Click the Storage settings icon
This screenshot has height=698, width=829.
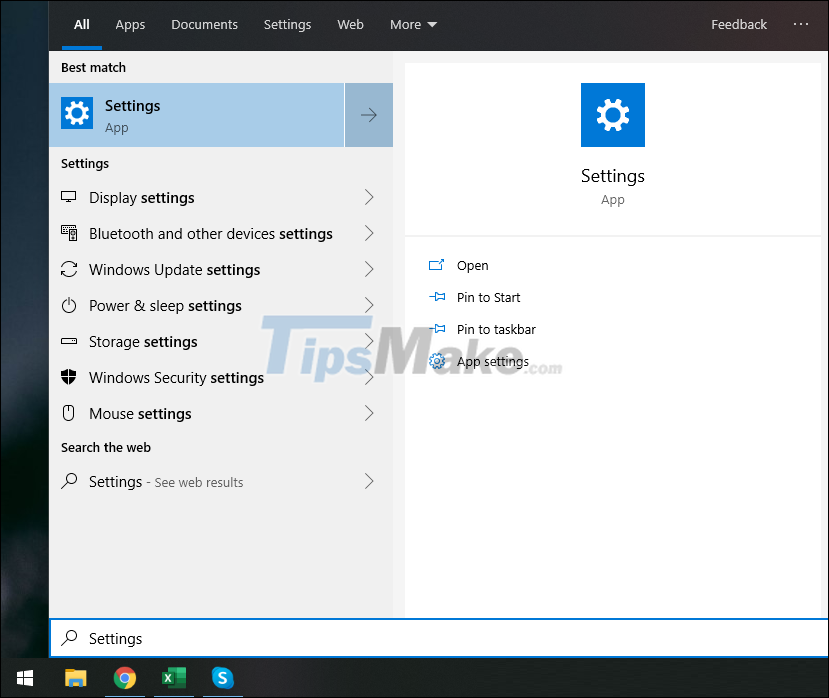pos(69,341)
